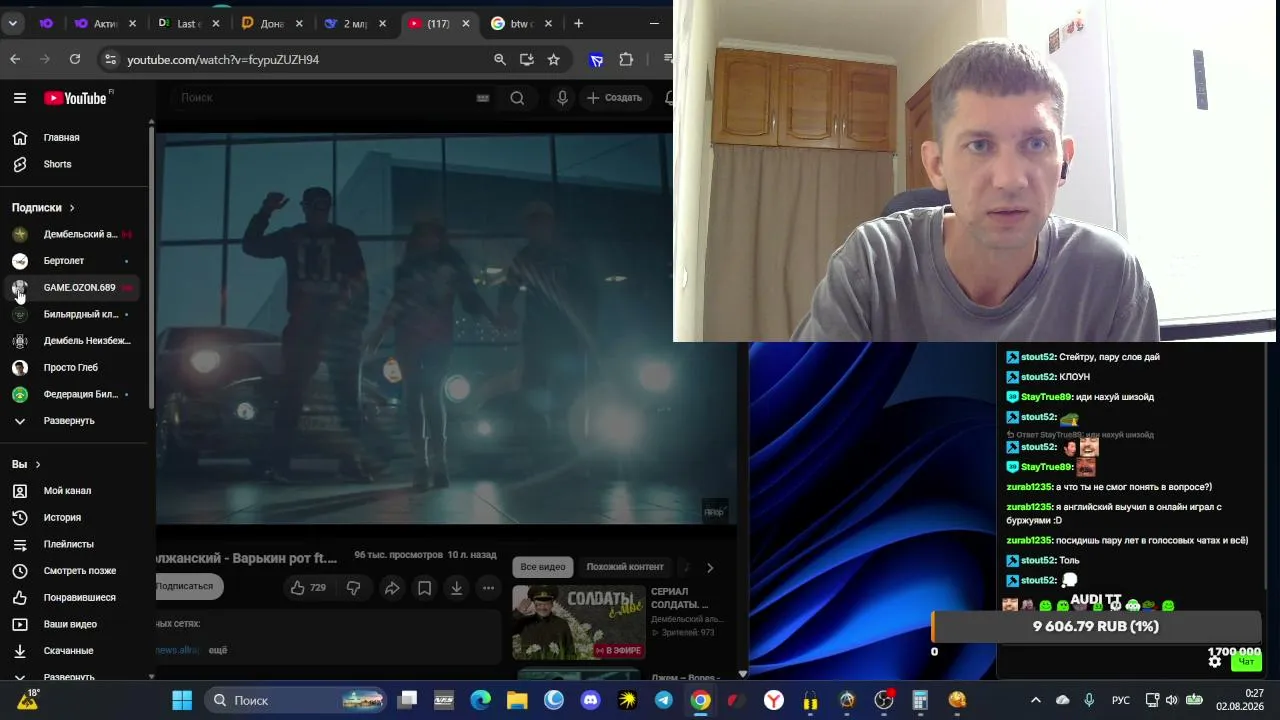Open site information icon beside URL
1280x720 pixels.
[110, 60]
